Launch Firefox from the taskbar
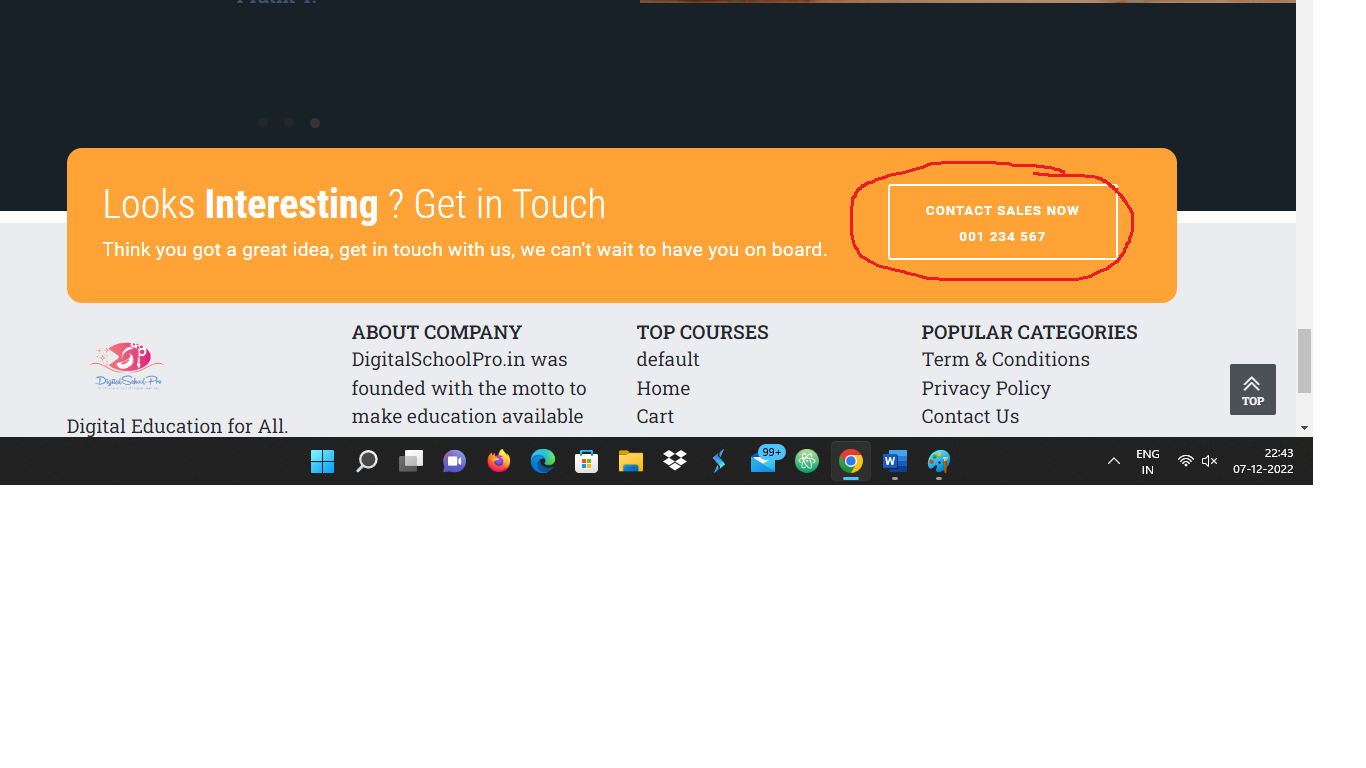 tap(498, 461)
